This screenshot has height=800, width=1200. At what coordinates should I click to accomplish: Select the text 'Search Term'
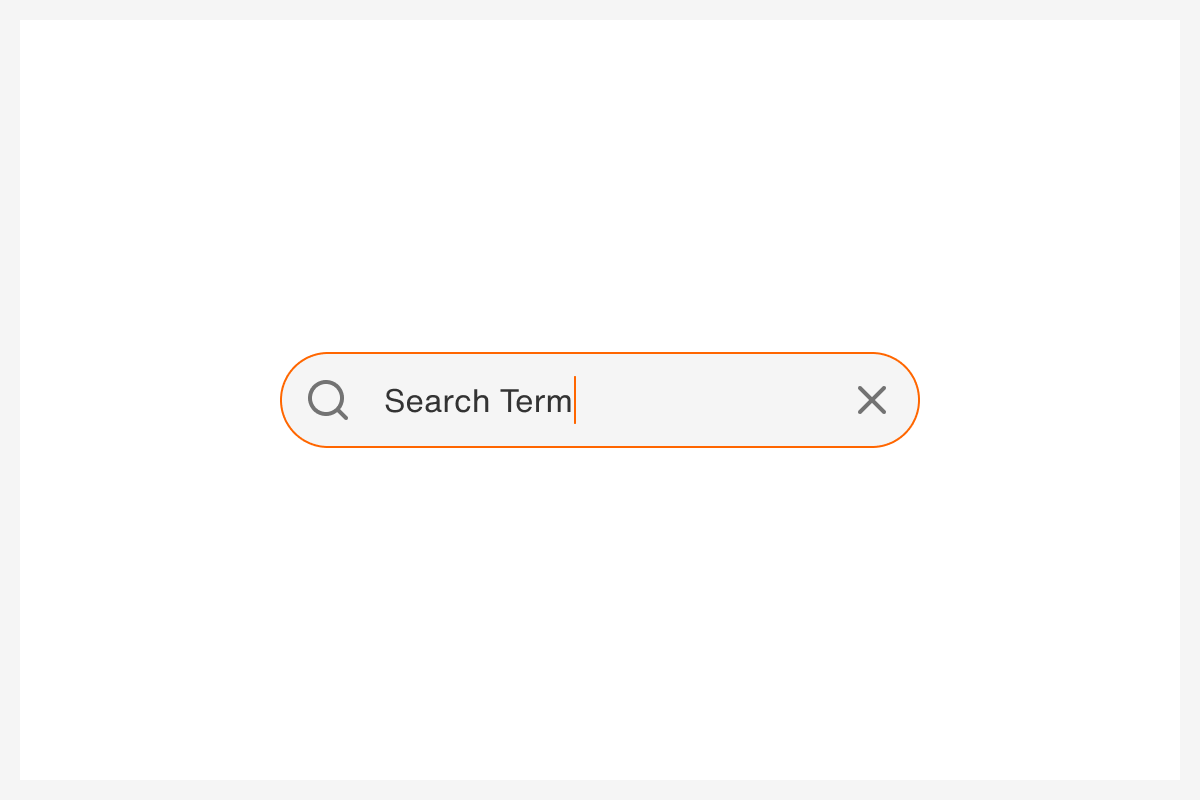point(478,400)
